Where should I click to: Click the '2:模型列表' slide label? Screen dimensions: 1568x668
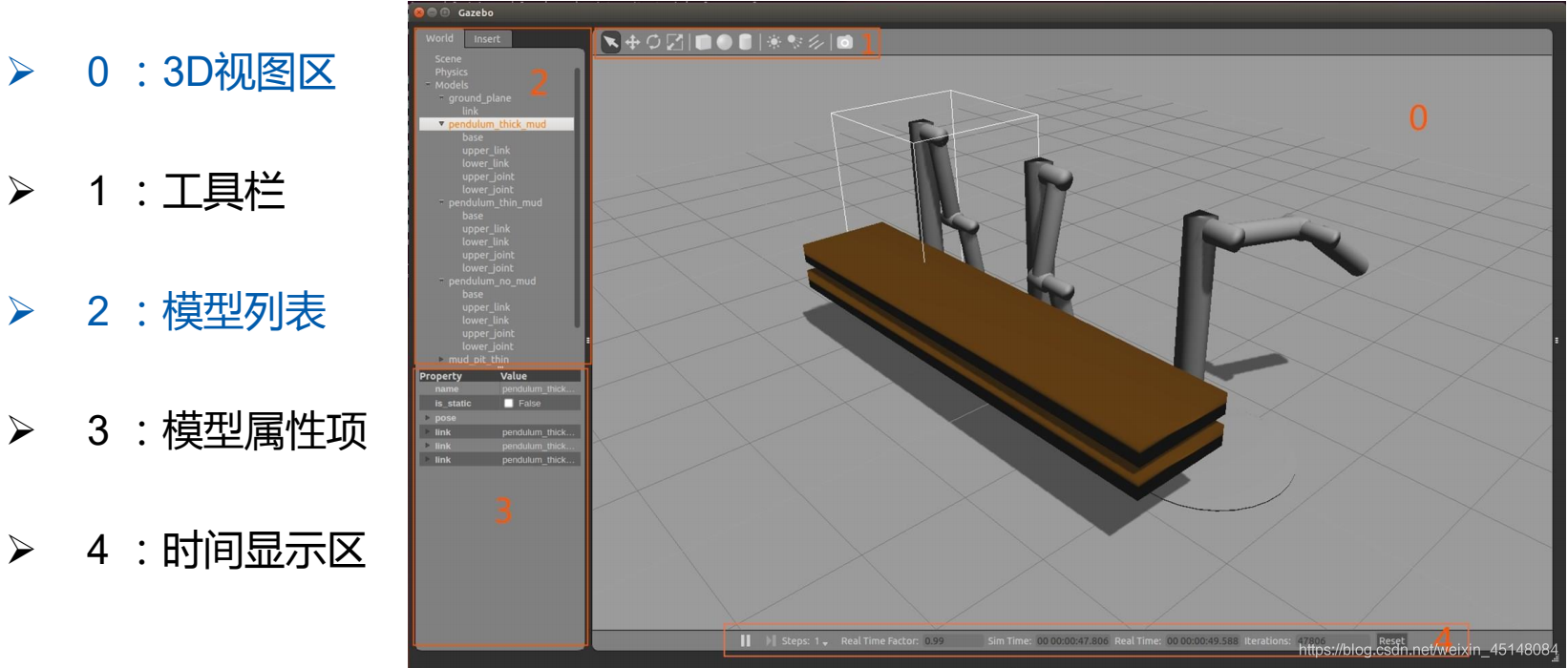pos(206,311)
